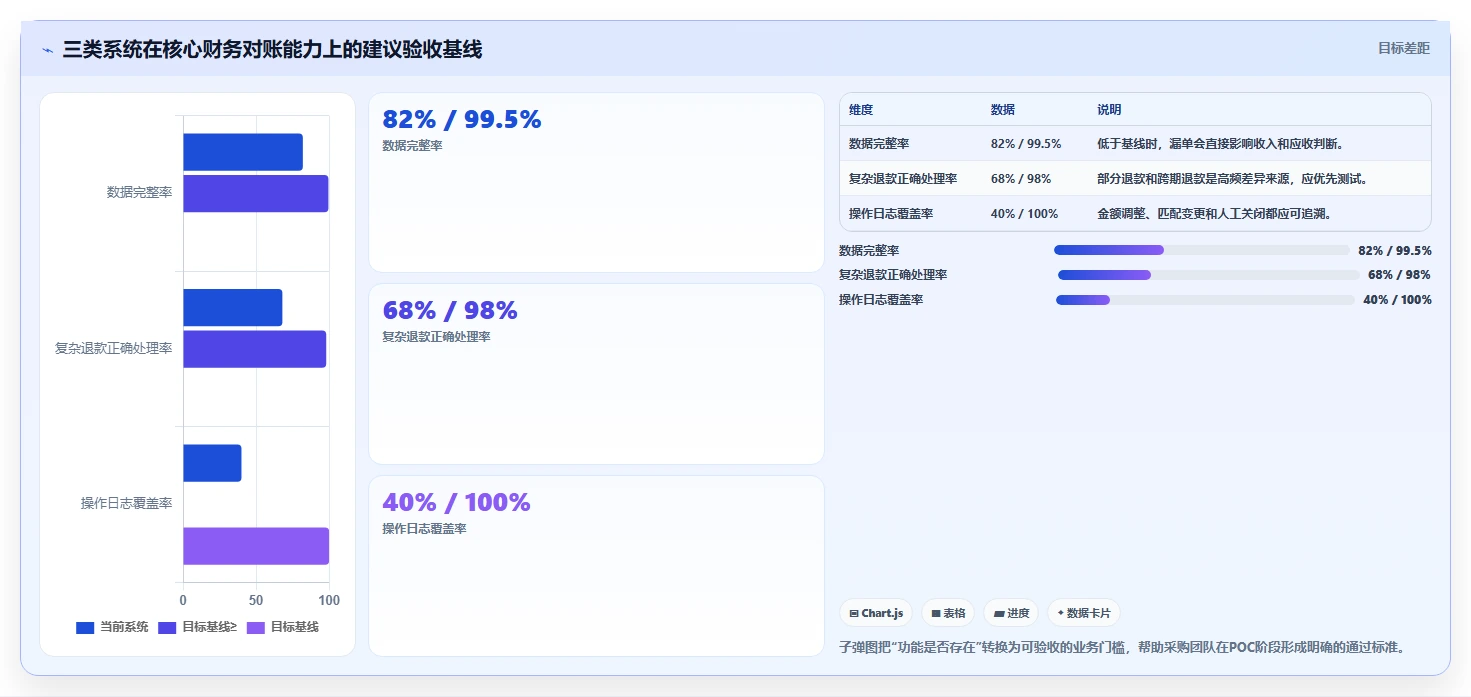Image resolution: width=1471 pixels, height=697 pixels.
Task: Click the 数据完整率 progress bar
Action: [x=1201, y=250]
